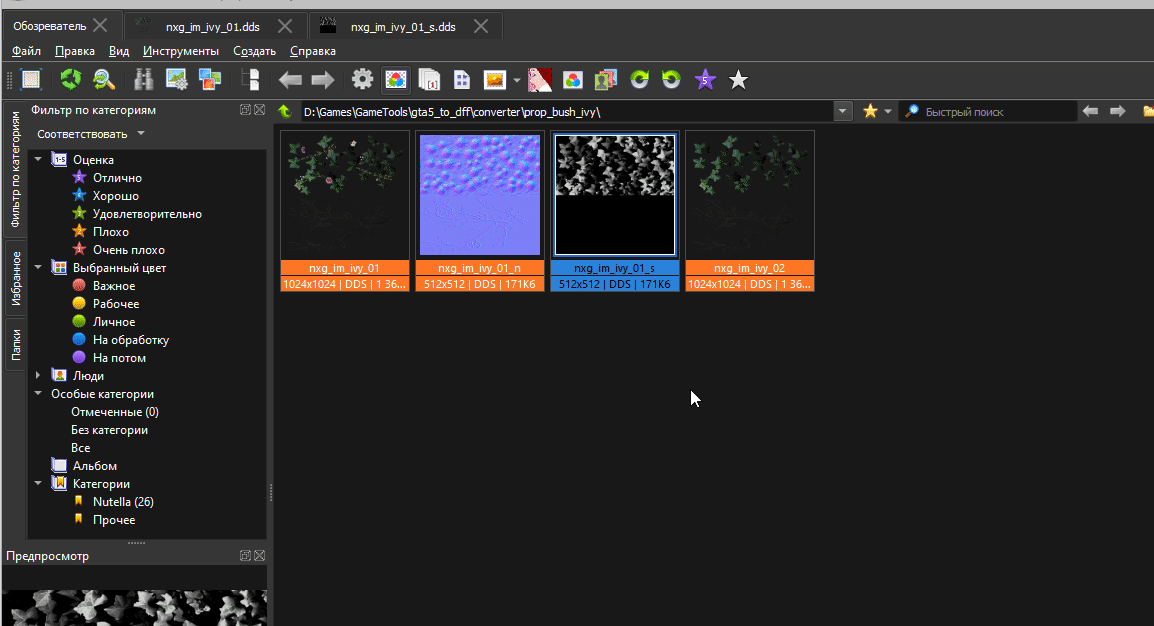Viewport: 1154px width, 626px height.
Task: Click the Быстрый поиск search field
Action: 995,112
